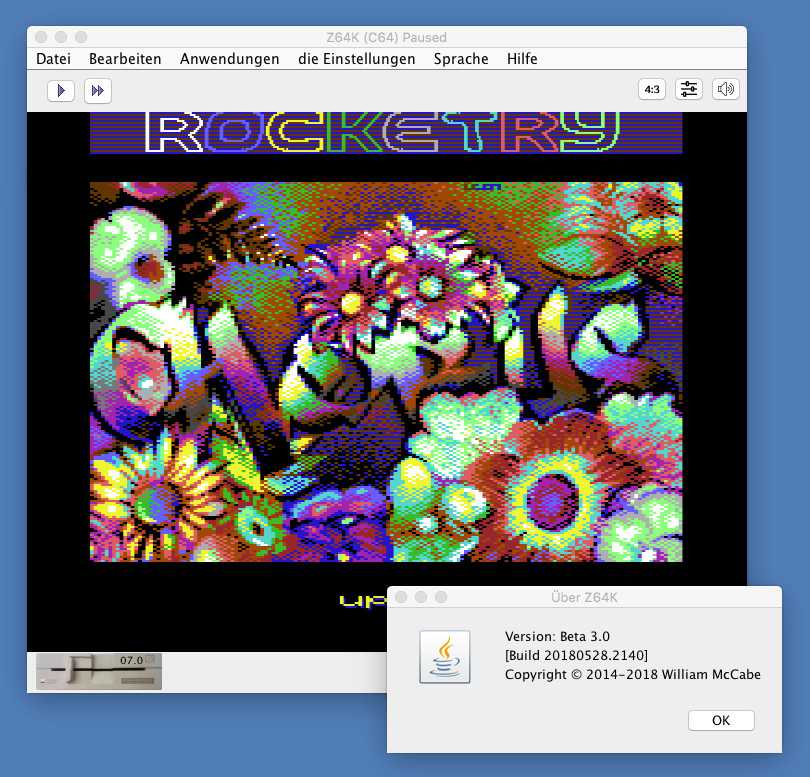This screenshot has width=810, height=777.
Task: Toggle the 4:3 aspect ratio button
Action: pos(652,89)
